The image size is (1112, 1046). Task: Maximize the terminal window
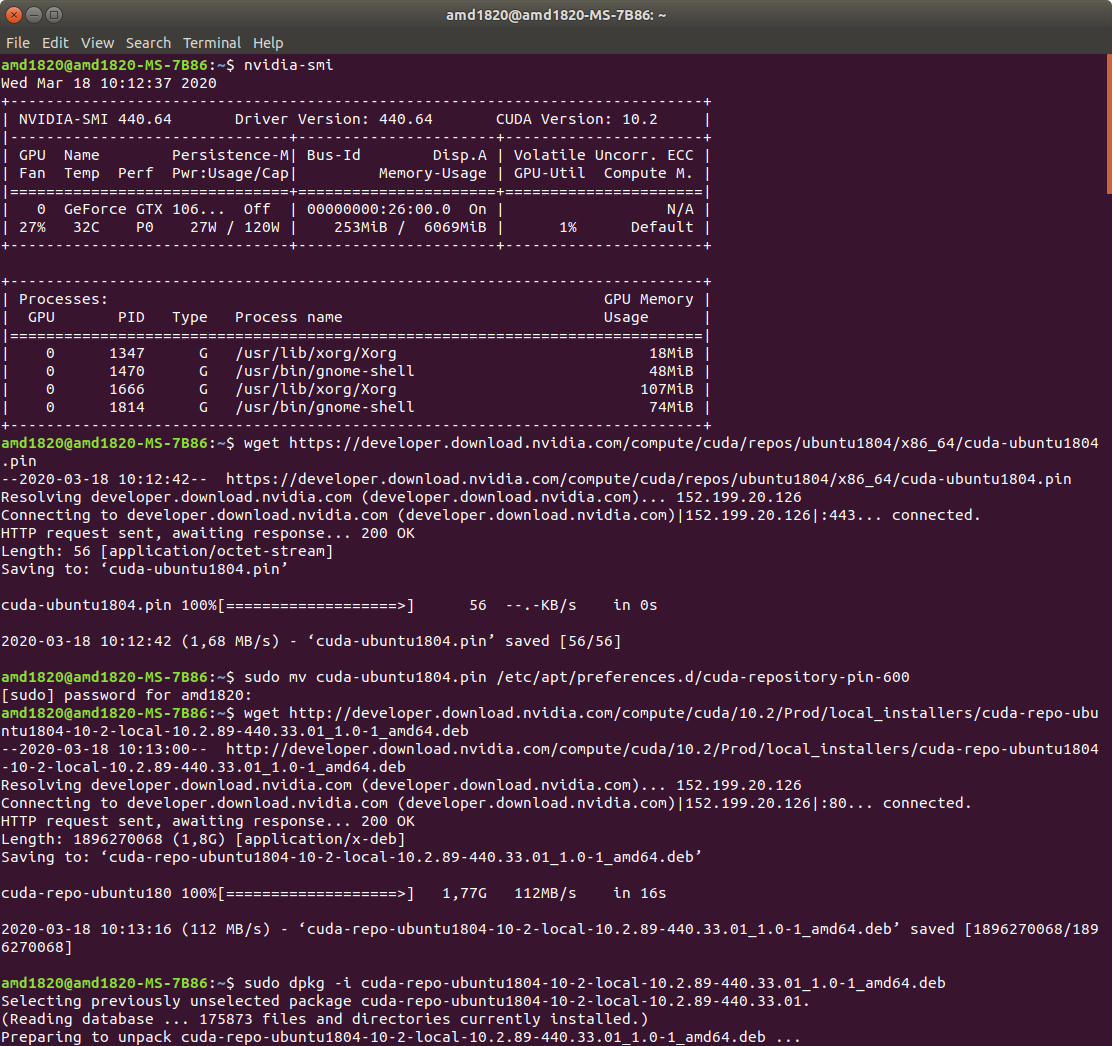tap(54, 14)
